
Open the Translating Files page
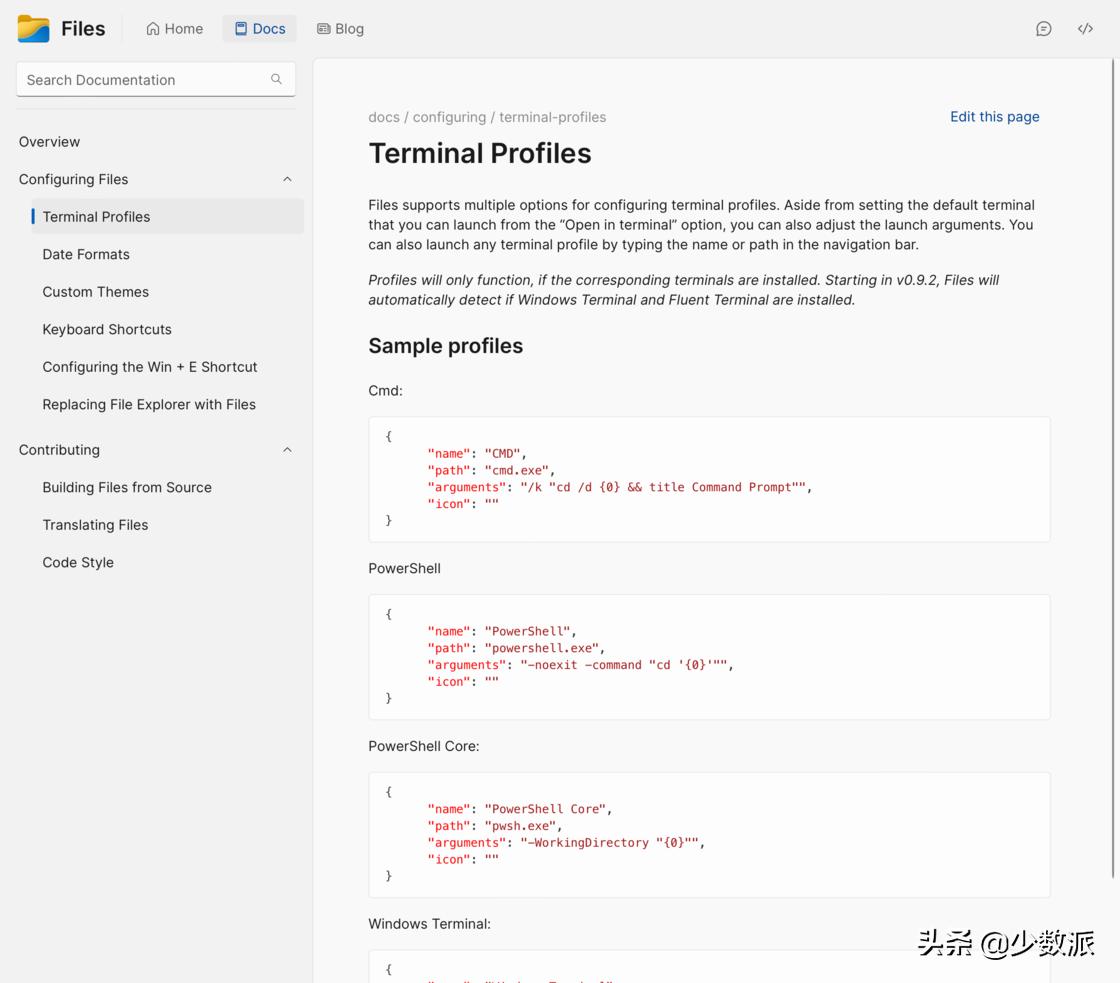[x=95, y=525]
